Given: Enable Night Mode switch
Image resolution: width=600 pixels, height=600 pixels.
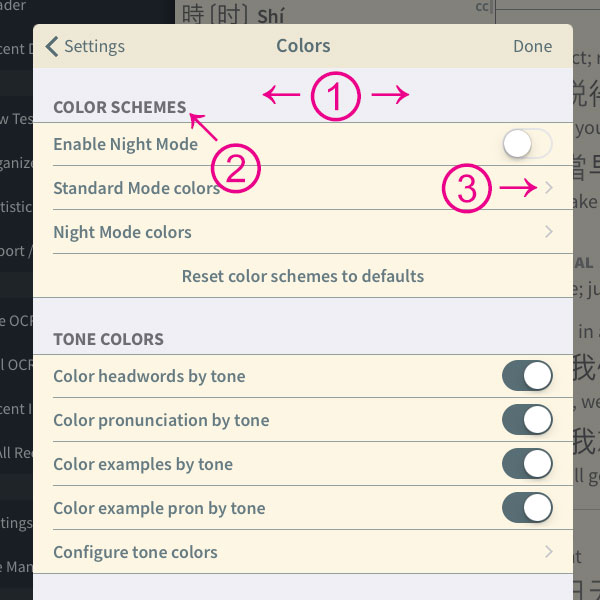Looking at the screenshot, I should click(527, 144).
